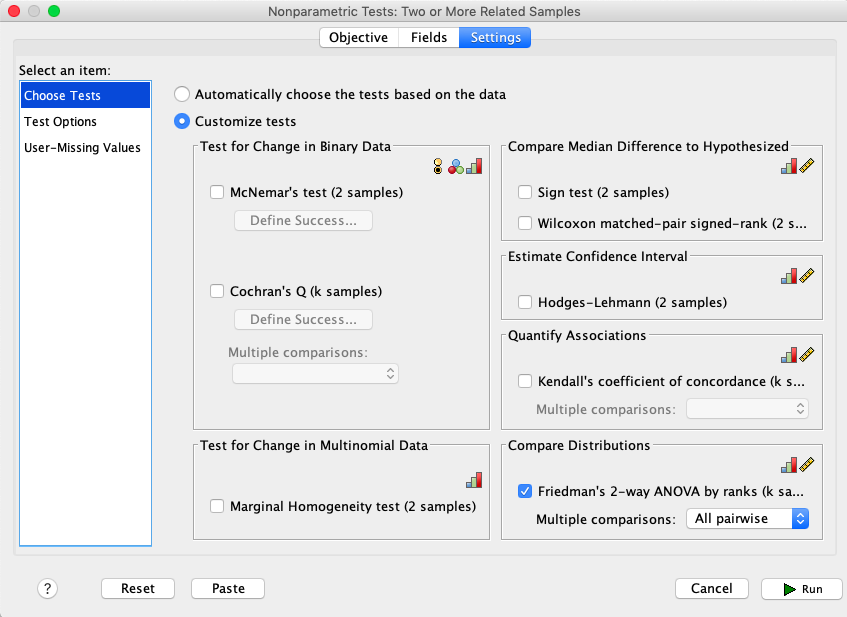
Task: Open Cochran's Q multiple comparisons dropdown
Action: pos(315,374)
